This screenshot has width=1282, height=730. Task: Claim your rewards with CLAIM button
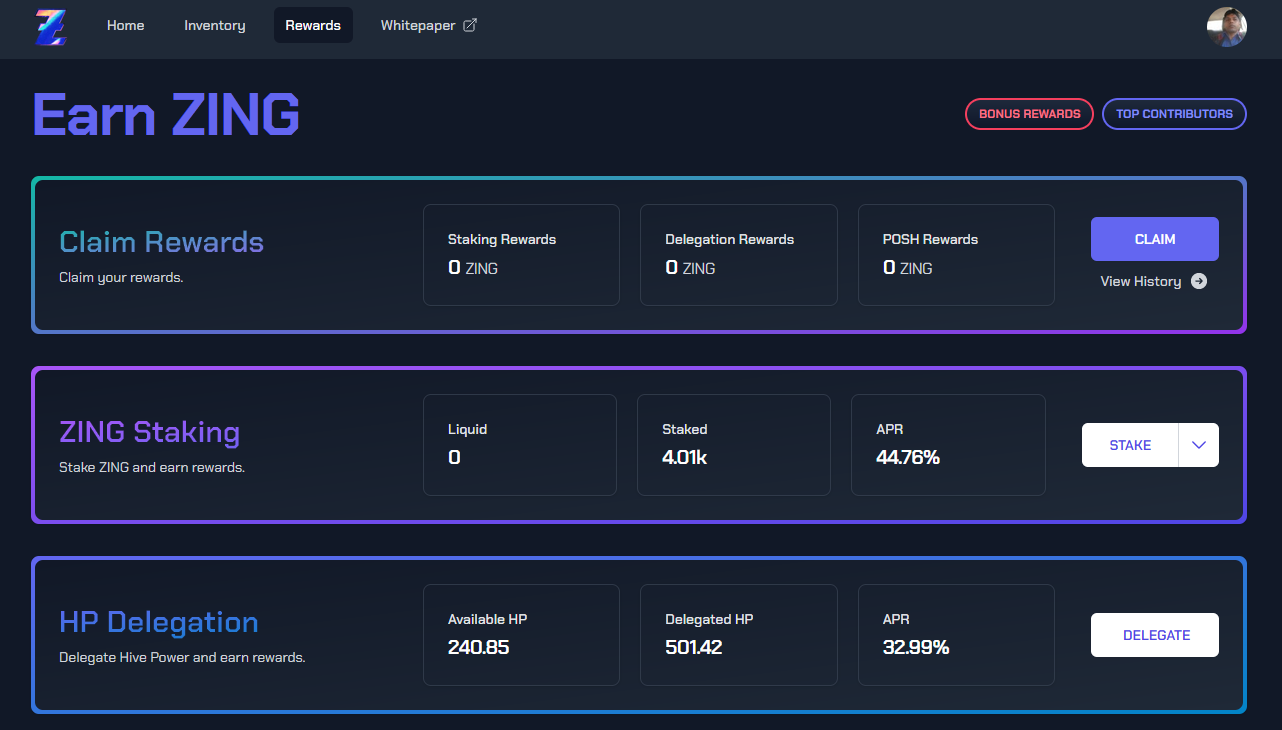[1155, 239]
